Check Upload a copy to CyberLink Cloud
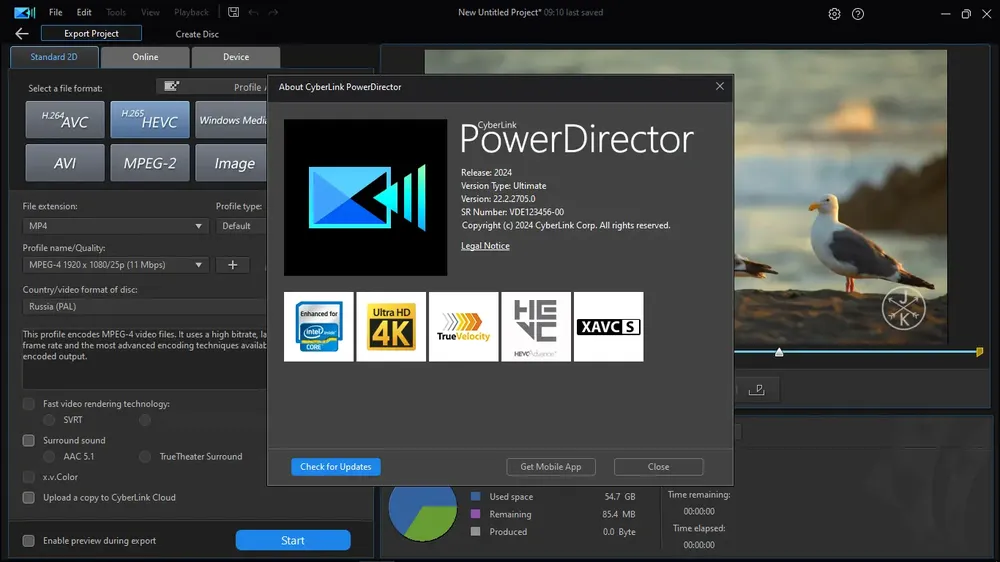The width and height of the screenshot is (1000, 562). (x=29, y=498)
